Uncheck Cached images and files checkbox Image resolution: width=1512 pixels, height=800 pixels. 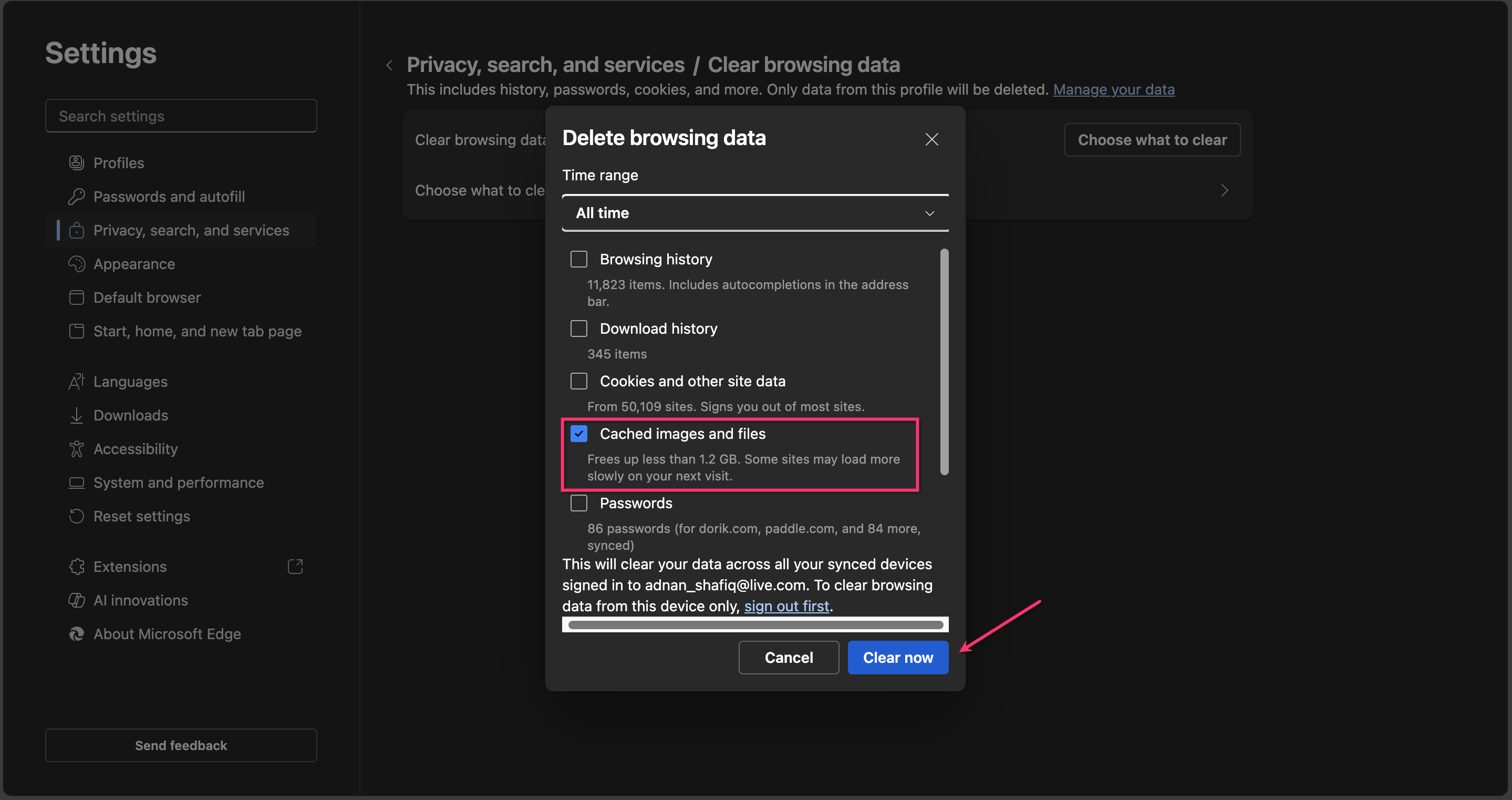[579, 434]
